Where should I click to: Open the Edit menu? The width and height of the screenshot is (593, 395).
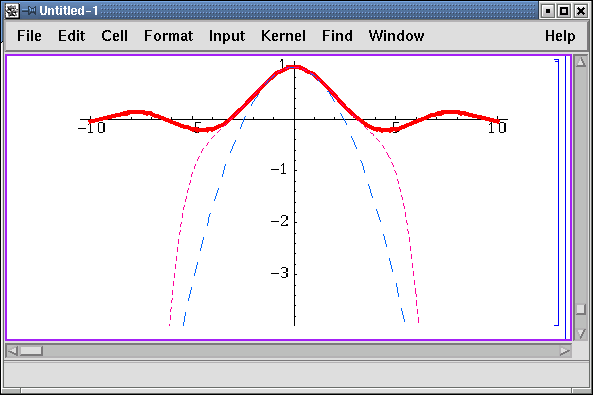[x=71, y=36]
